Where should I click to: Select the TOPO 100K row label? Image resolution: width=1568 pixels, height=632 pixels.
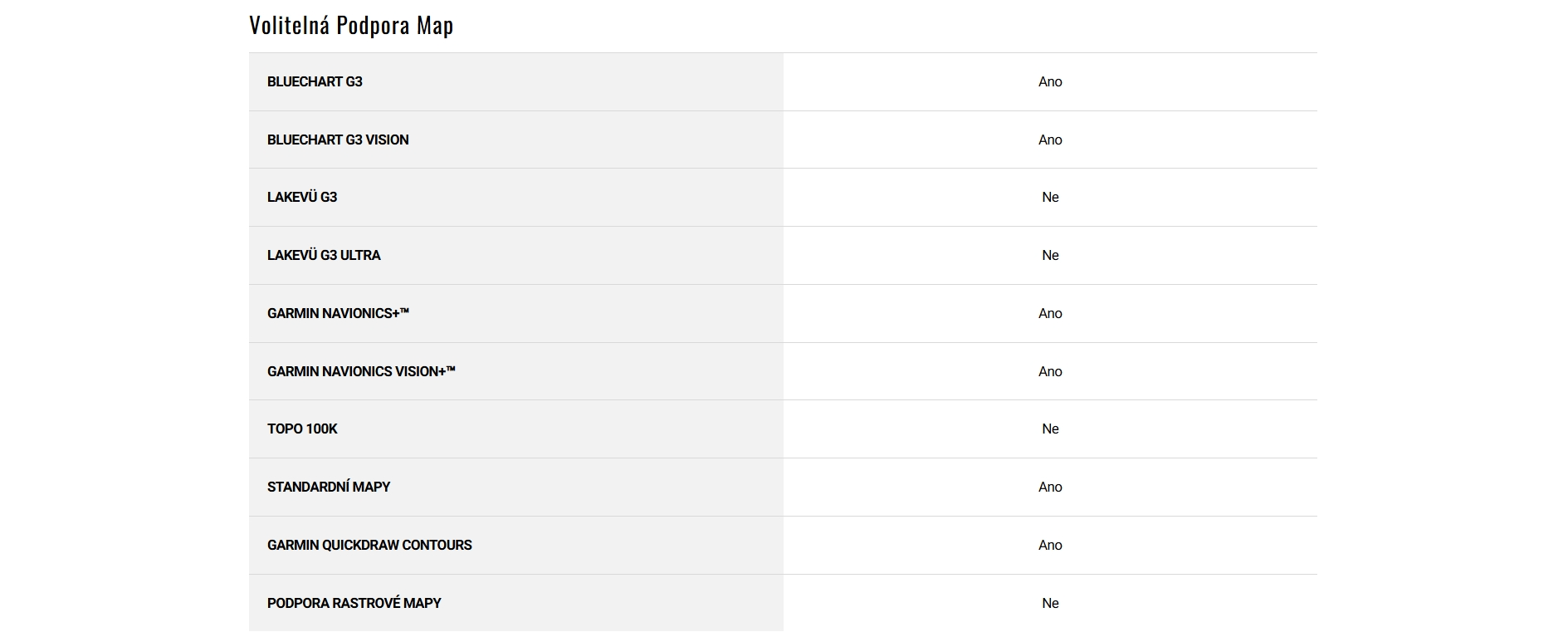coord(302,429)
